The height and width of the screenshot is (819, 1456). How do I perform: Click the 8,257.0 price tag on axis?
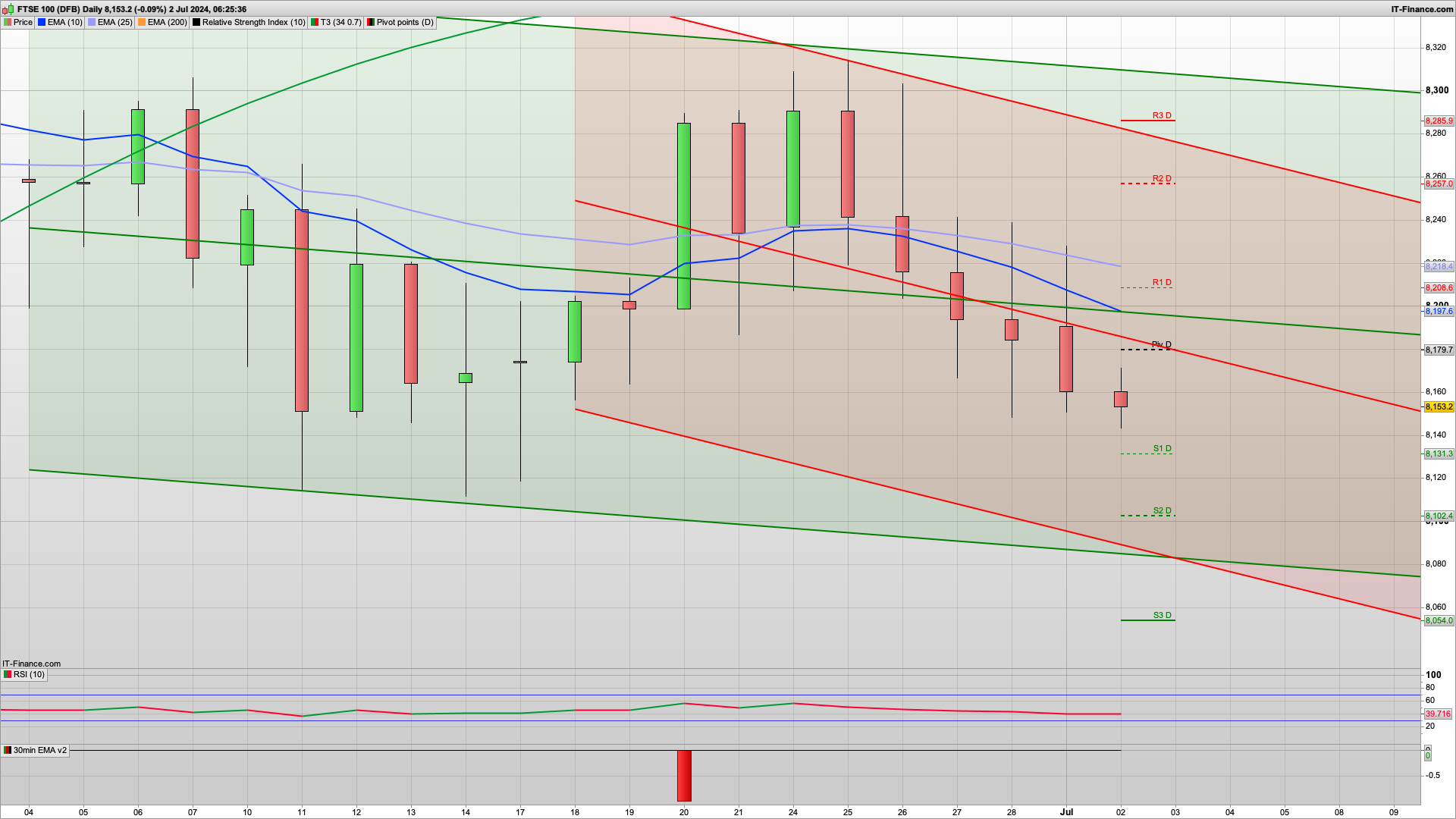[1439, 184]
